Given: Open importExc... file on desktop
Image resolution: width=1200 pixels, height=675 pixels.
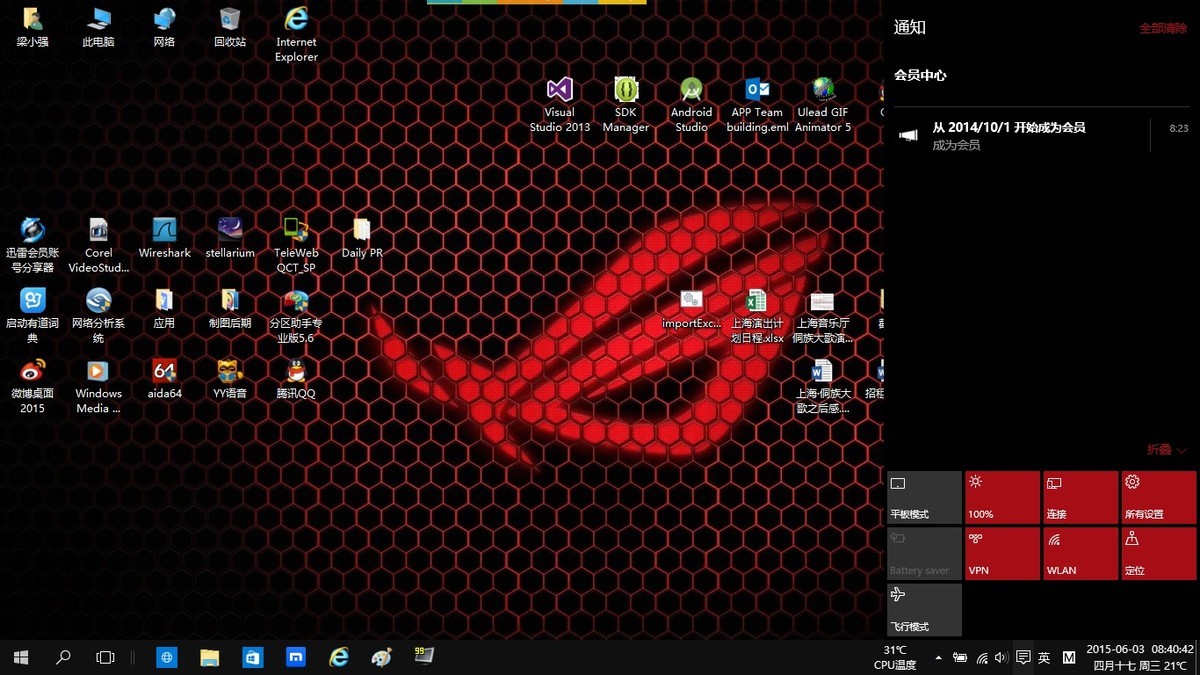Looking at the screenshot, I should (x=692, y=308).
